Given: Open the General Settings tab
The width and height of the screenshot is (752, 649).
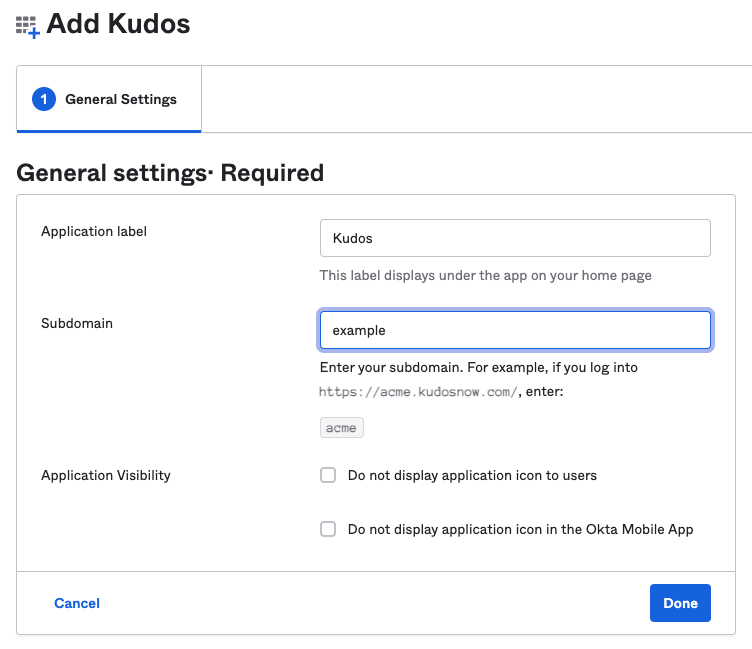Looking at the screenshot, I should pyautogui.click(x=109, y=99).
